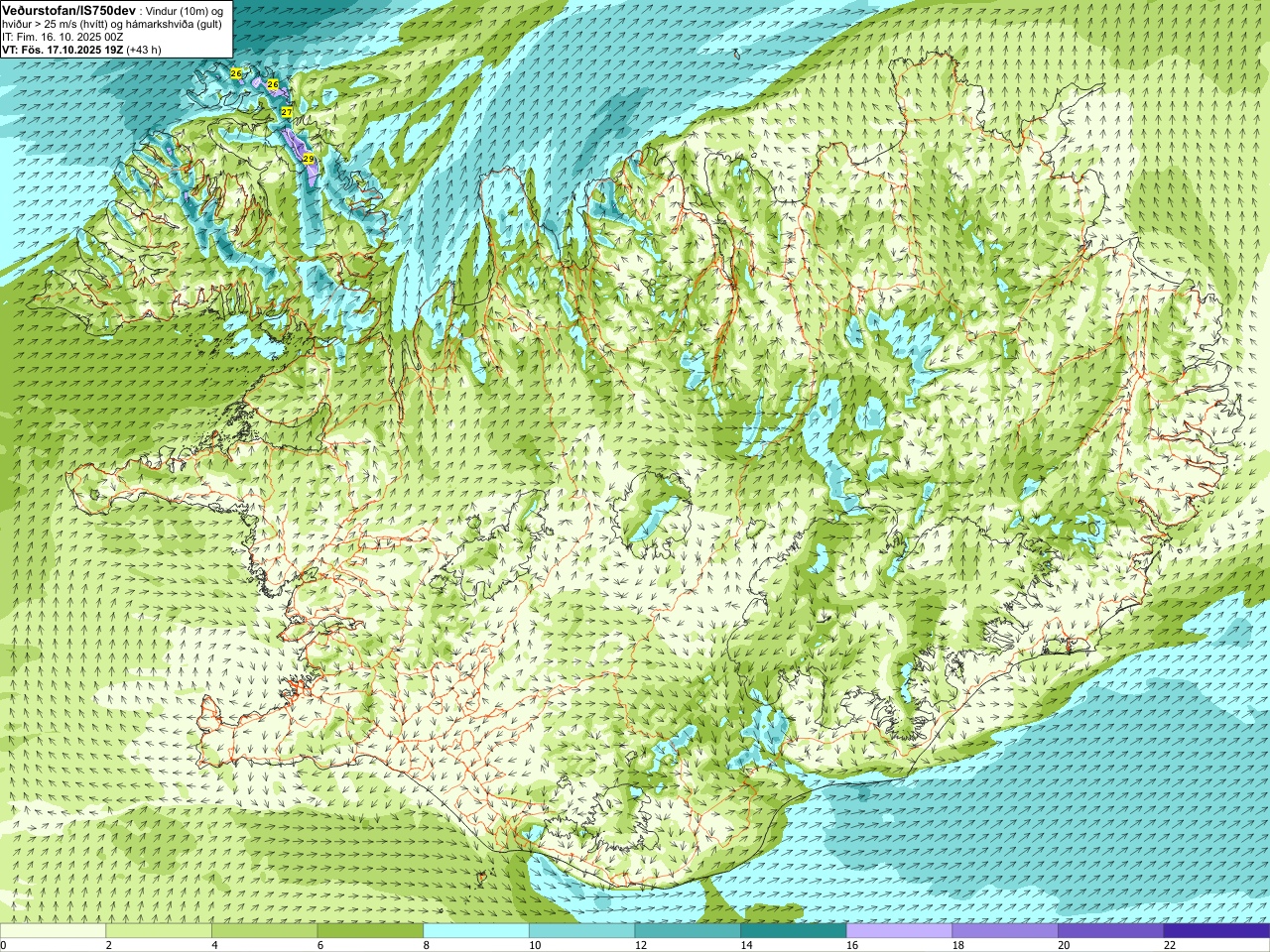Select the 12–14 m/s teal legend swatch
Viewport: 1270px width, 952px height.
coord(688,931)
